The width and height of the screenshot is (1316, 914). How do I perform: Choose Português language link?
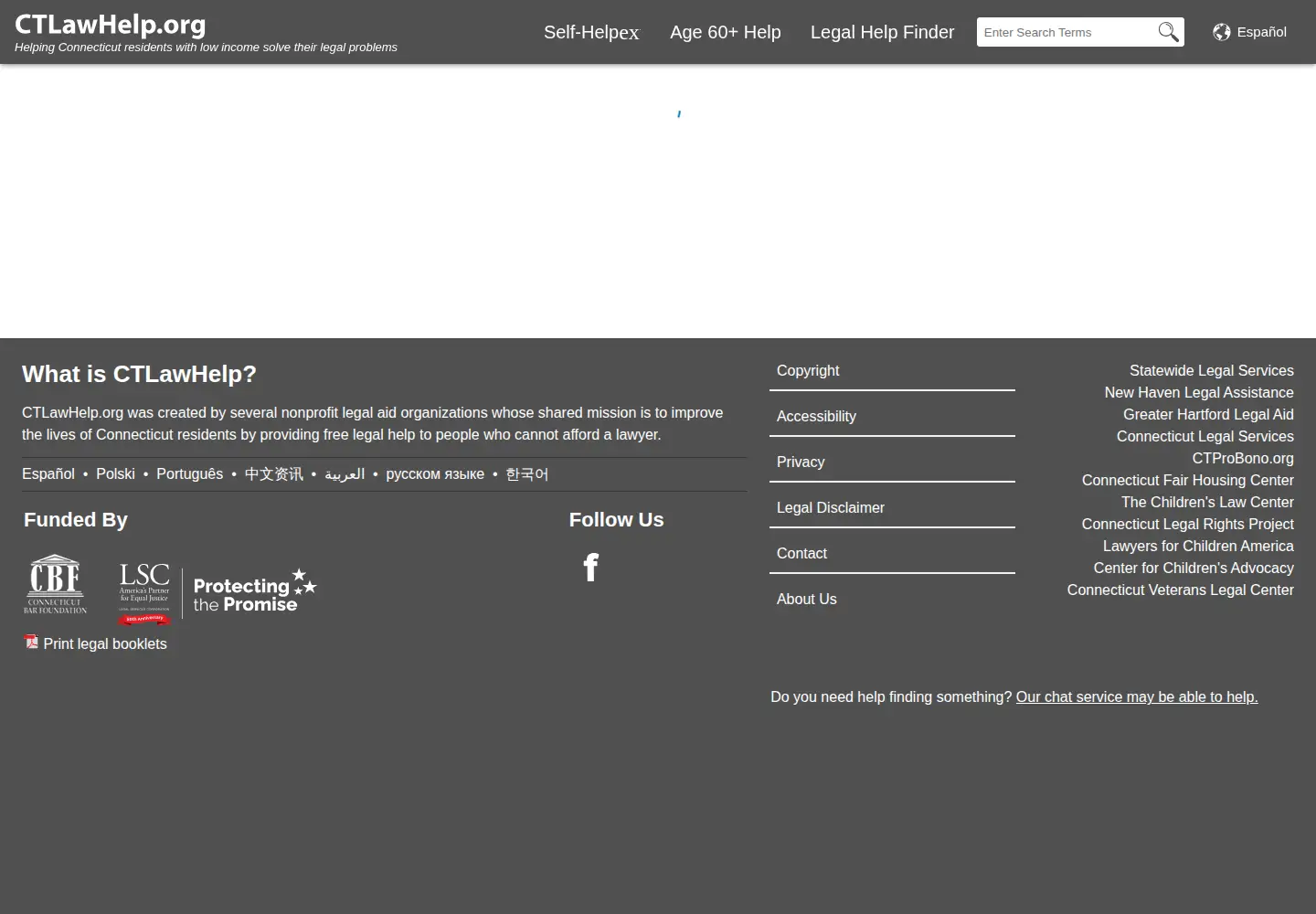(x=189, y=473)
